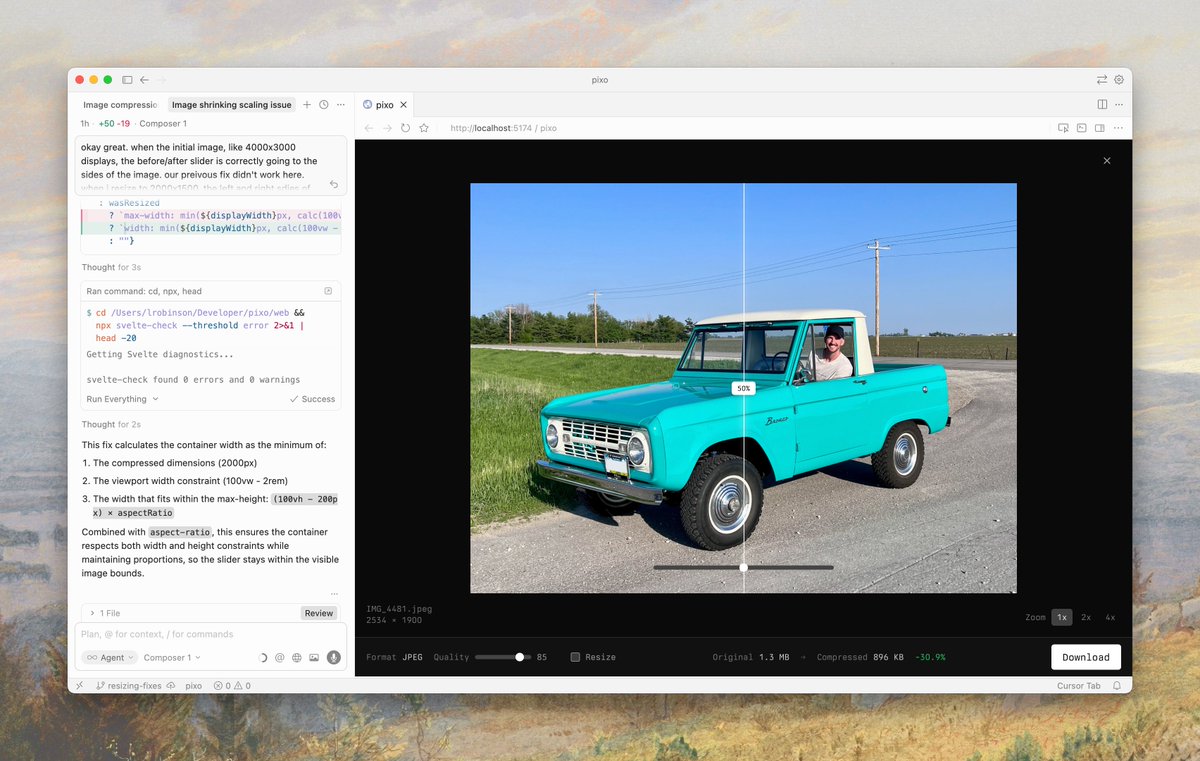Click the element selector icon in browser toolbar

click(x=1064, y=128)
